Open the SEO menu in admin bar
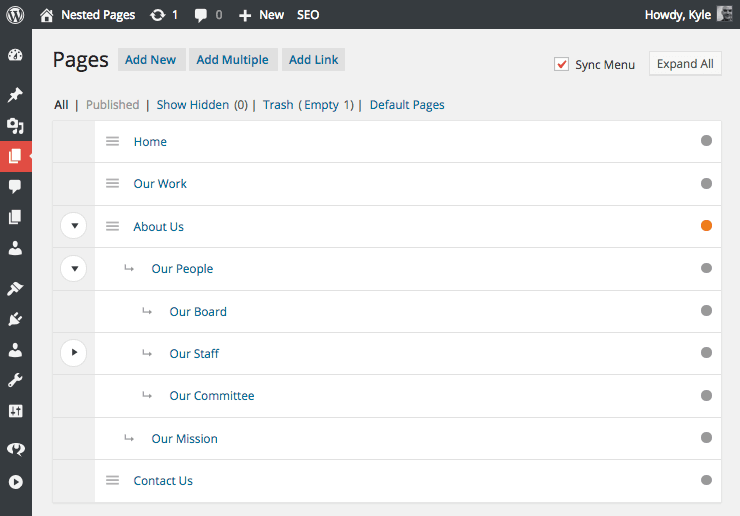 pyautogui.click(x=308, y=15)
